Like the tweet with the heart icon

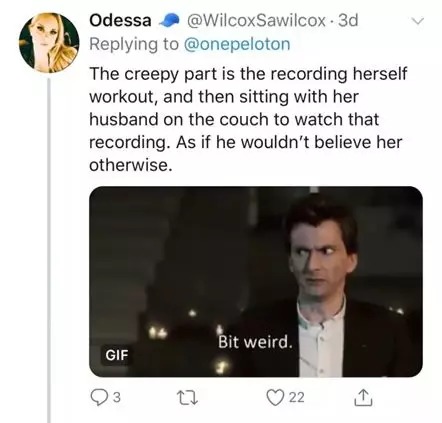point(275,397)
